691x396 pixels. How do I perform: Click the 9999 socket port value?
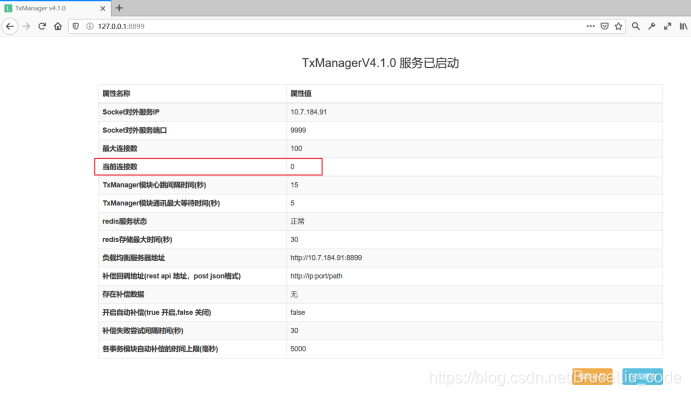[x=298, y=130]
